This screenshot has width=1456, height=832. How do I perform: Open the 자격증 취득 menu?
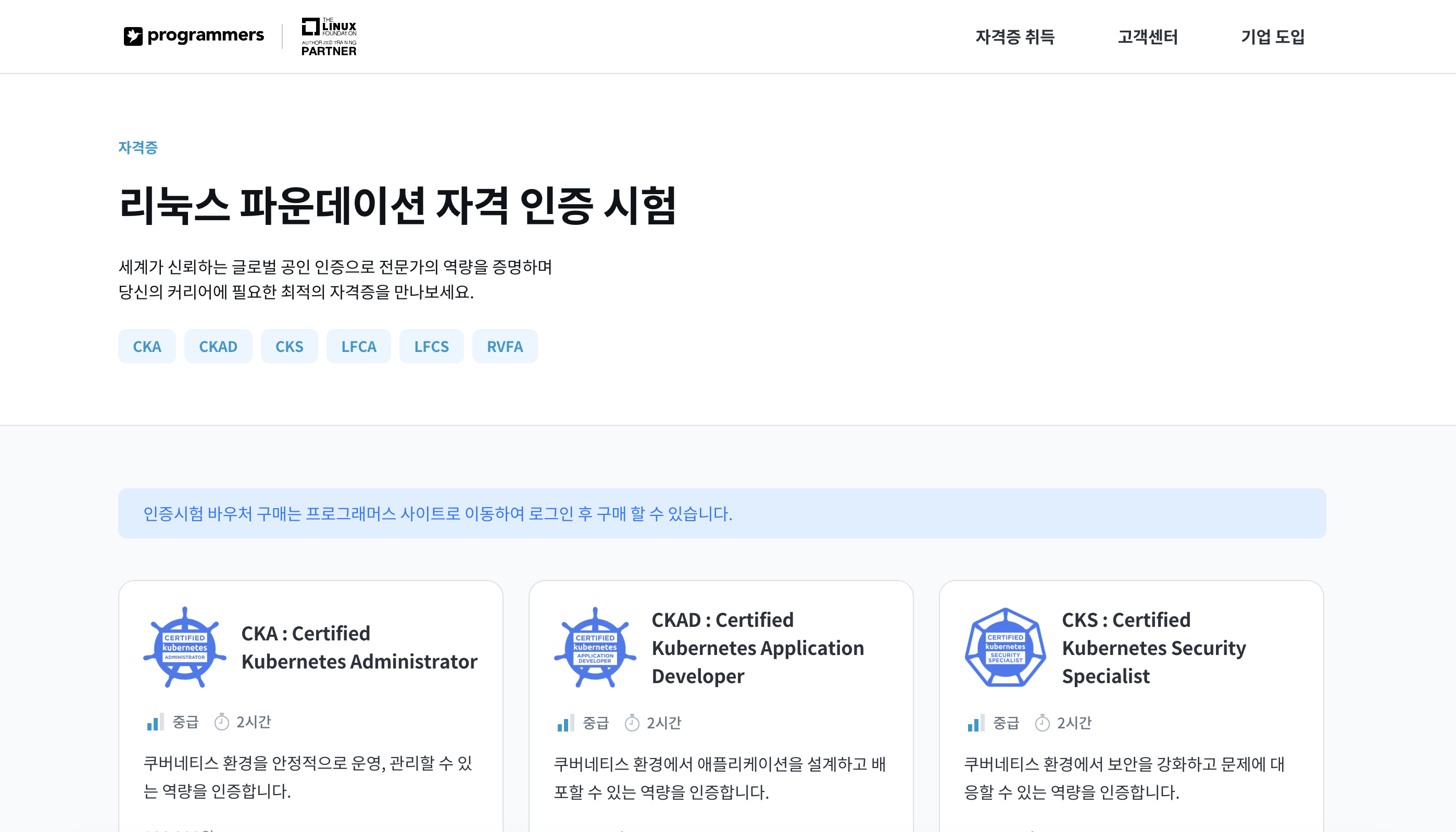point(1015,37)
